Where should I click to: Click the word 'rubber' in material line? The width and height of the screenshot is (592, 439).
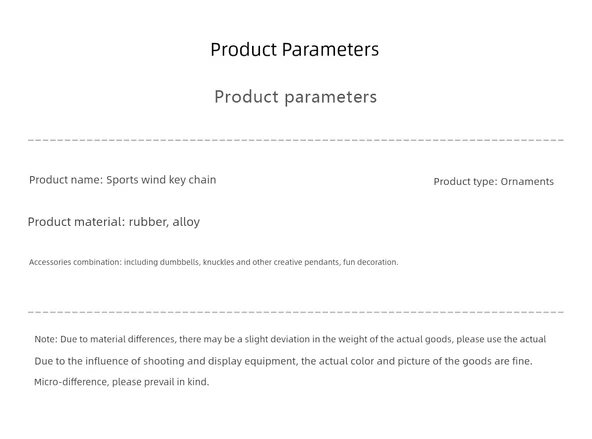coord(149,222)
